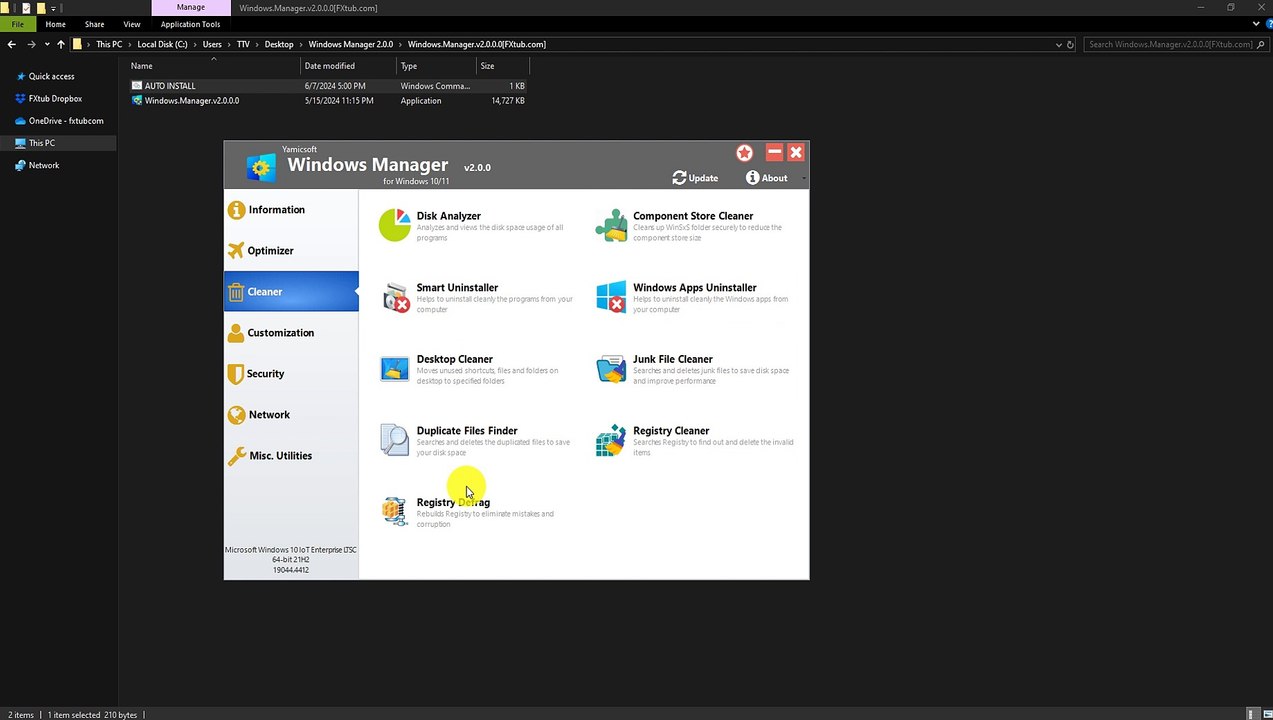
Task: Switch to Explorer Home tab
Action: click(56, 24)
